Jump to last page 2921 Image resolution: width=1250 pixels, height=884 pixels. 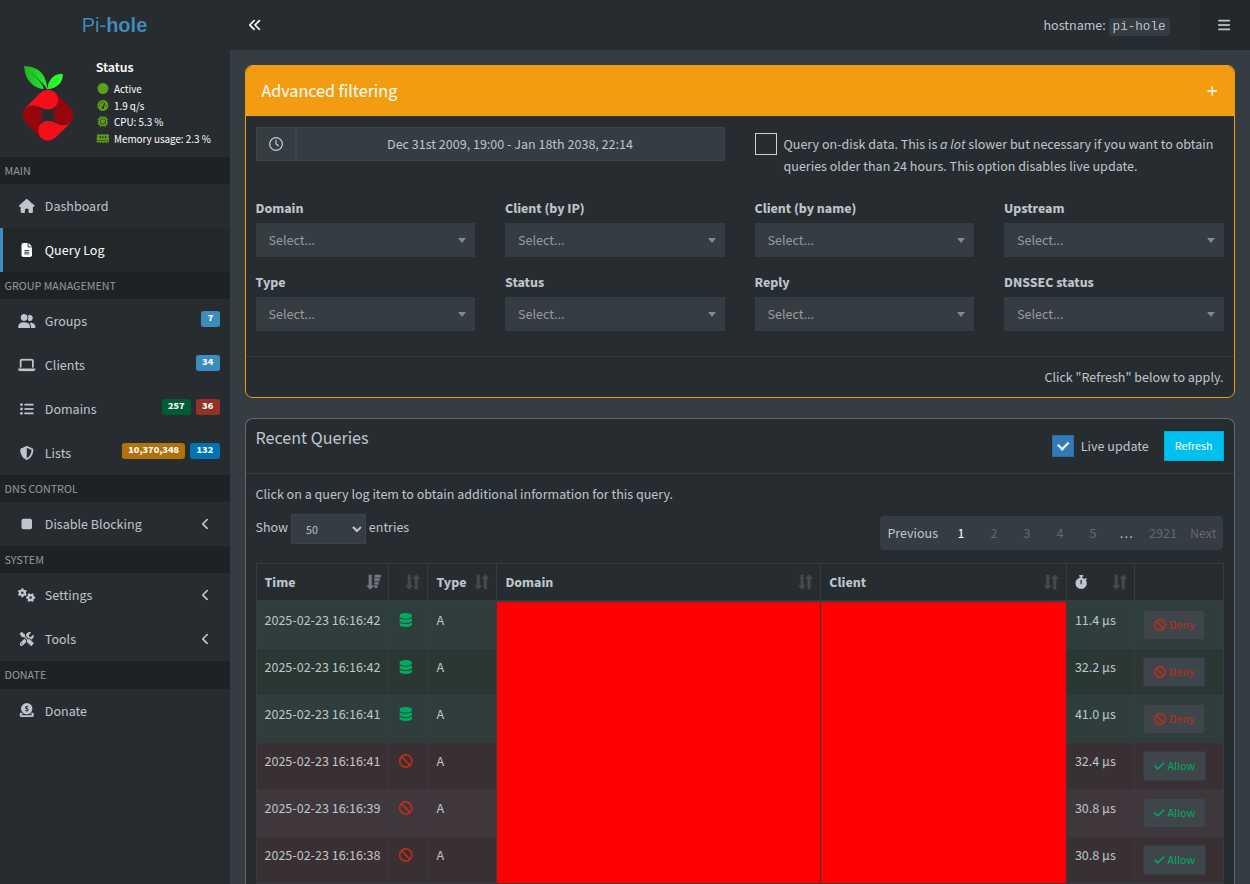(x=1163, y=533)
